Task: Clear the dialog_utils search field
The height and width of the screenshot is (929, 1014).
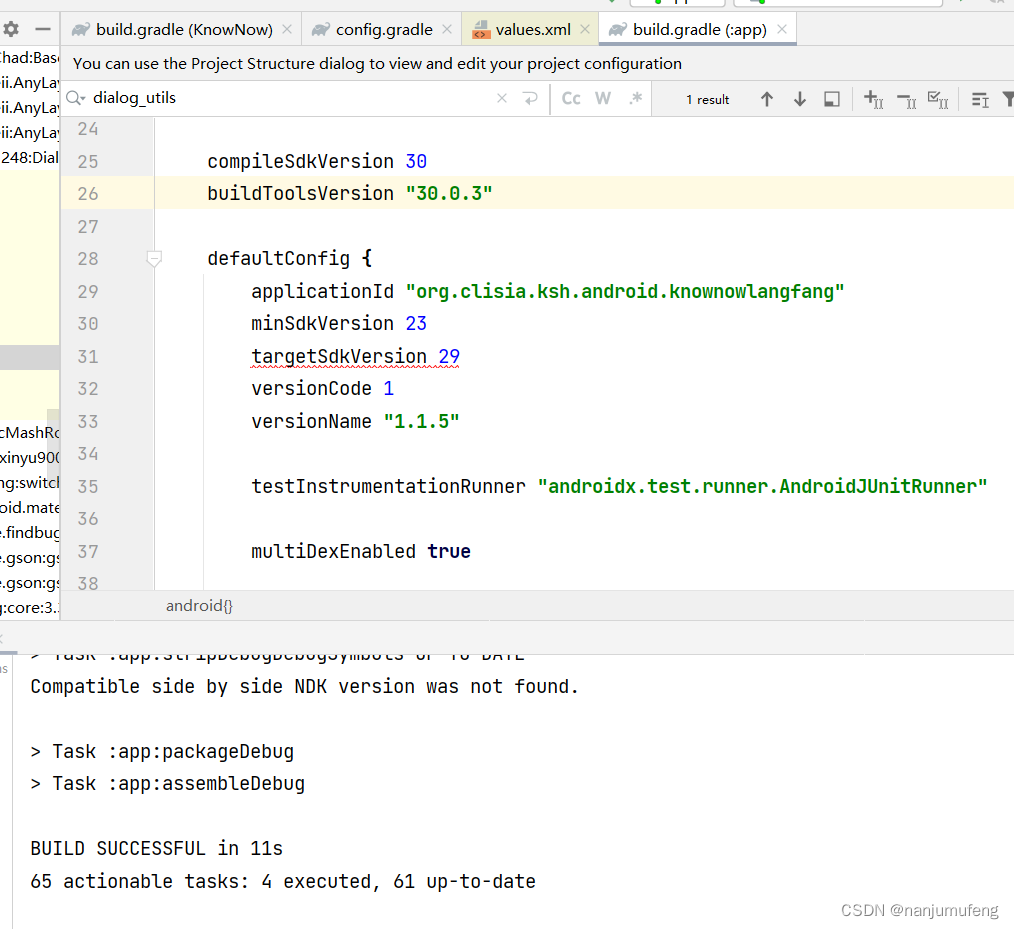Action: tap(504, 98)
